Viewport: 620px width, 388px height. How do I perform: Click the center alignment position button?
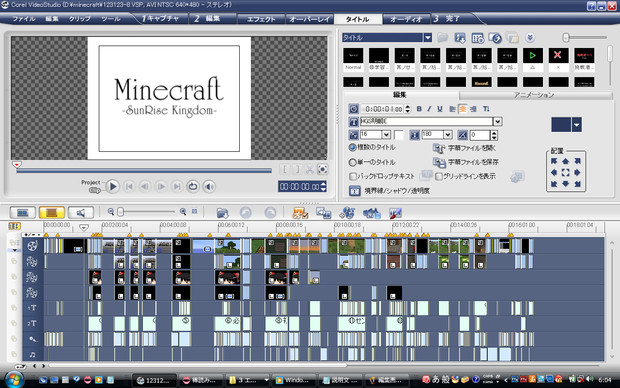[x=565, y=172]
